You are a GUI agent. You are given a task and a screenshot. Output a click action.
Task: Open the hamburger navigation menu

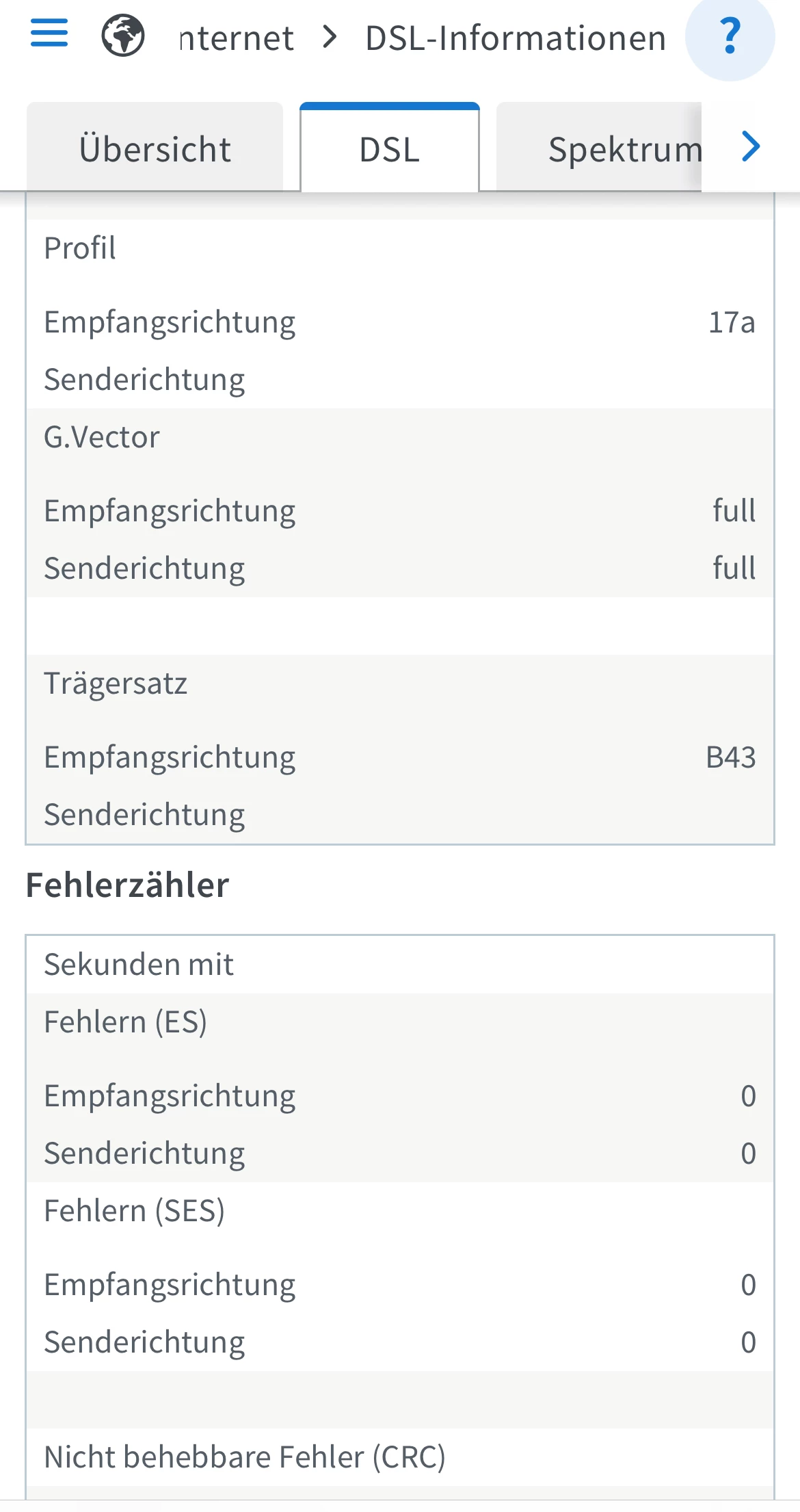49,33
